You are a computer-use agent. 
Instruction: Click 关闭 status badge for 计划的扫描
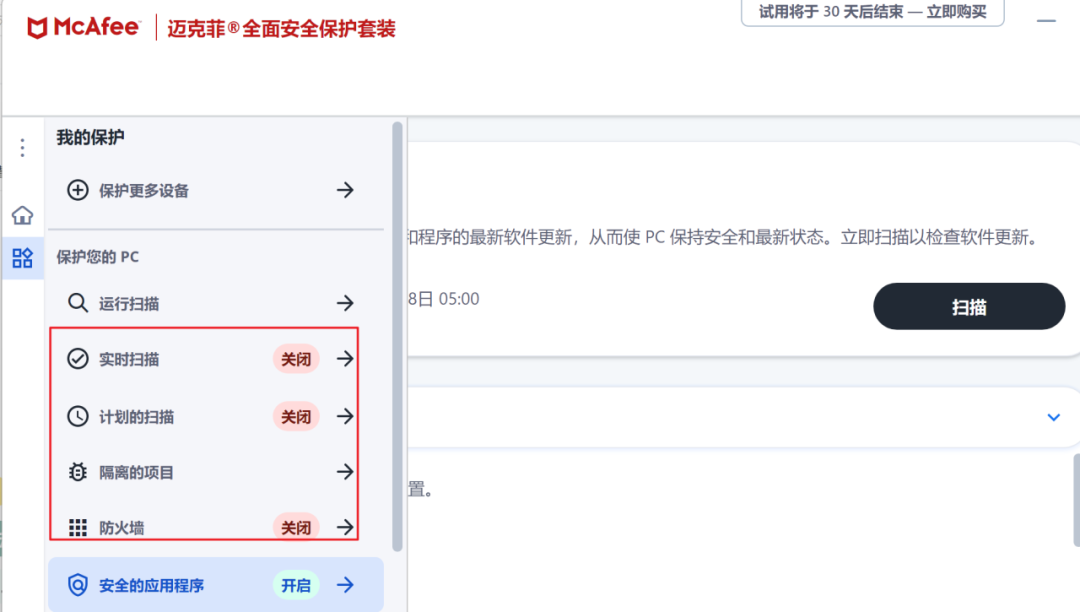pos(296,417)
